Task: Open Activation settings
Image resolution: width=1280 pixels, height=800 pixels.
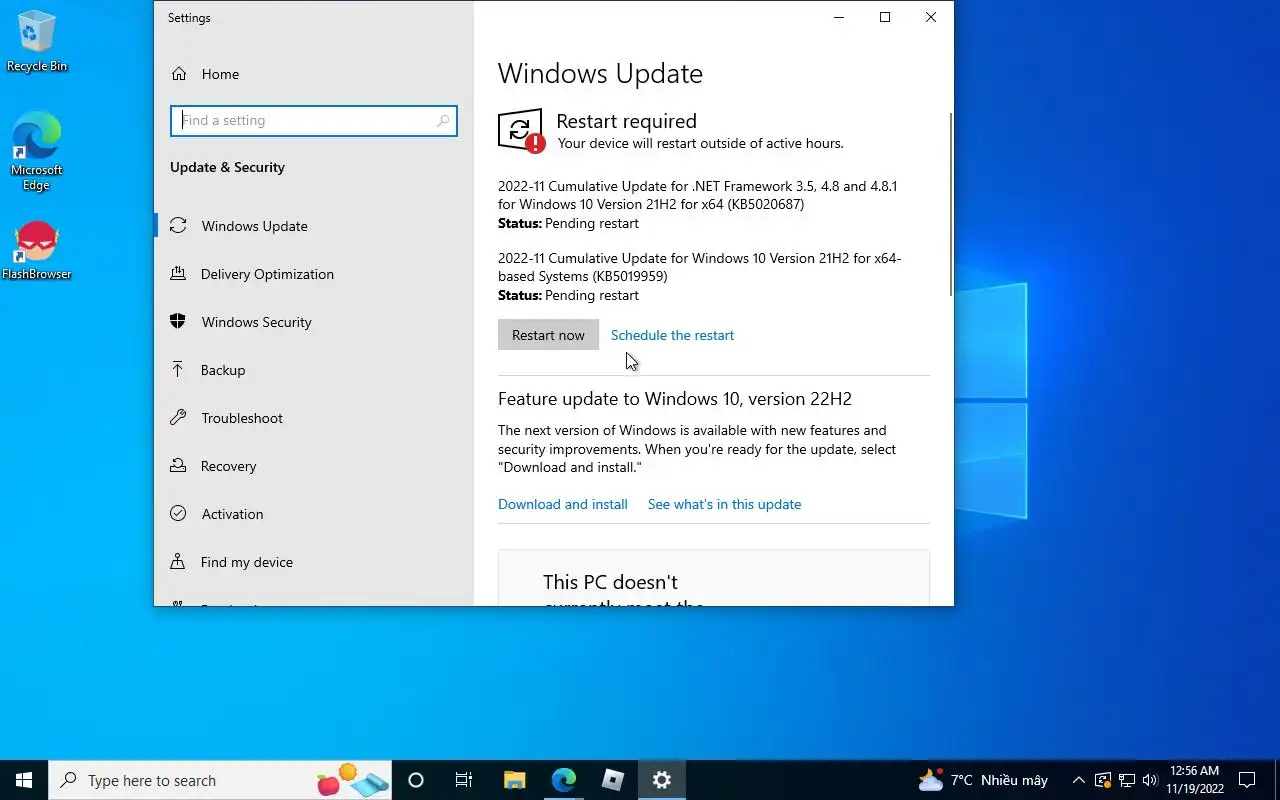Action: (x=232, y=514)
